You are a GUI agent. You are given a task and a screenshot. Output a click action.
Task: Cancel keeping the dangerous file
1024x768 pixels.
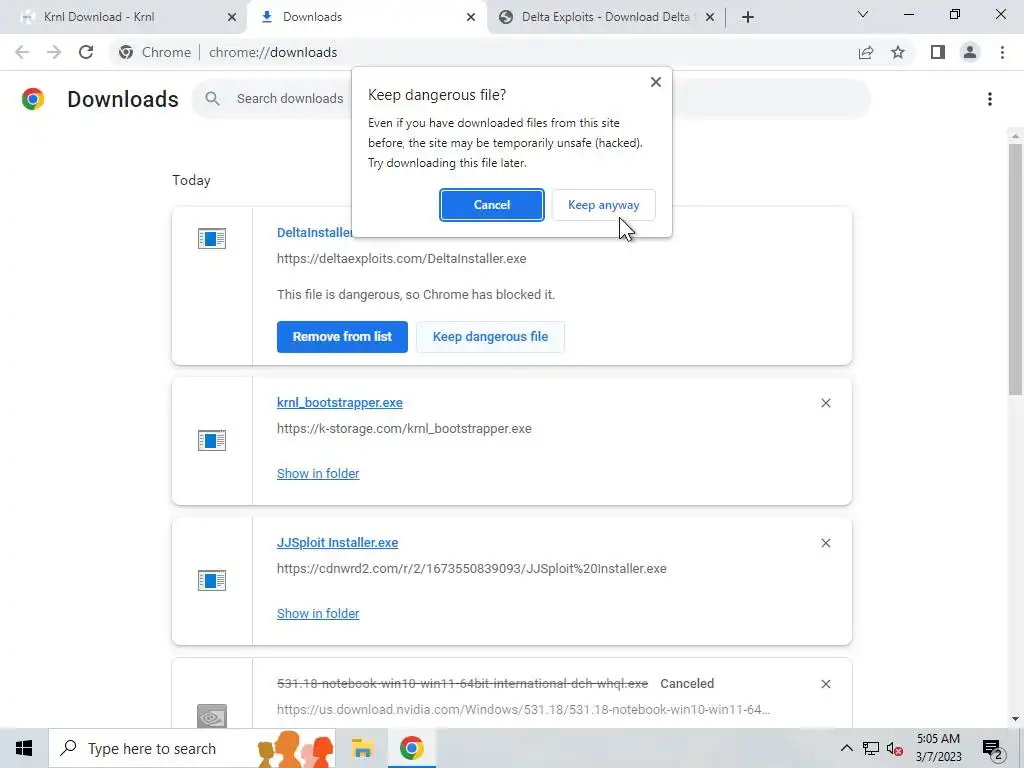492,205
